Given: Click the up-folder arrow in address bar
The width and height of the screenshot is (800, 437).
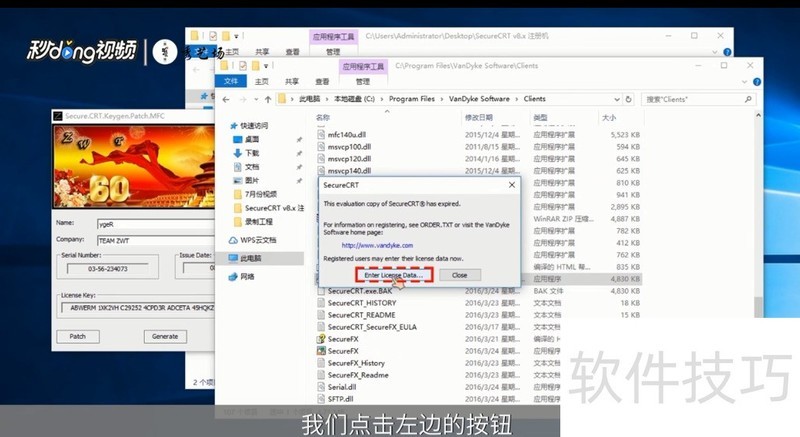Looking at the screenshot, I should pyautogui.click(x=268, y=99).
